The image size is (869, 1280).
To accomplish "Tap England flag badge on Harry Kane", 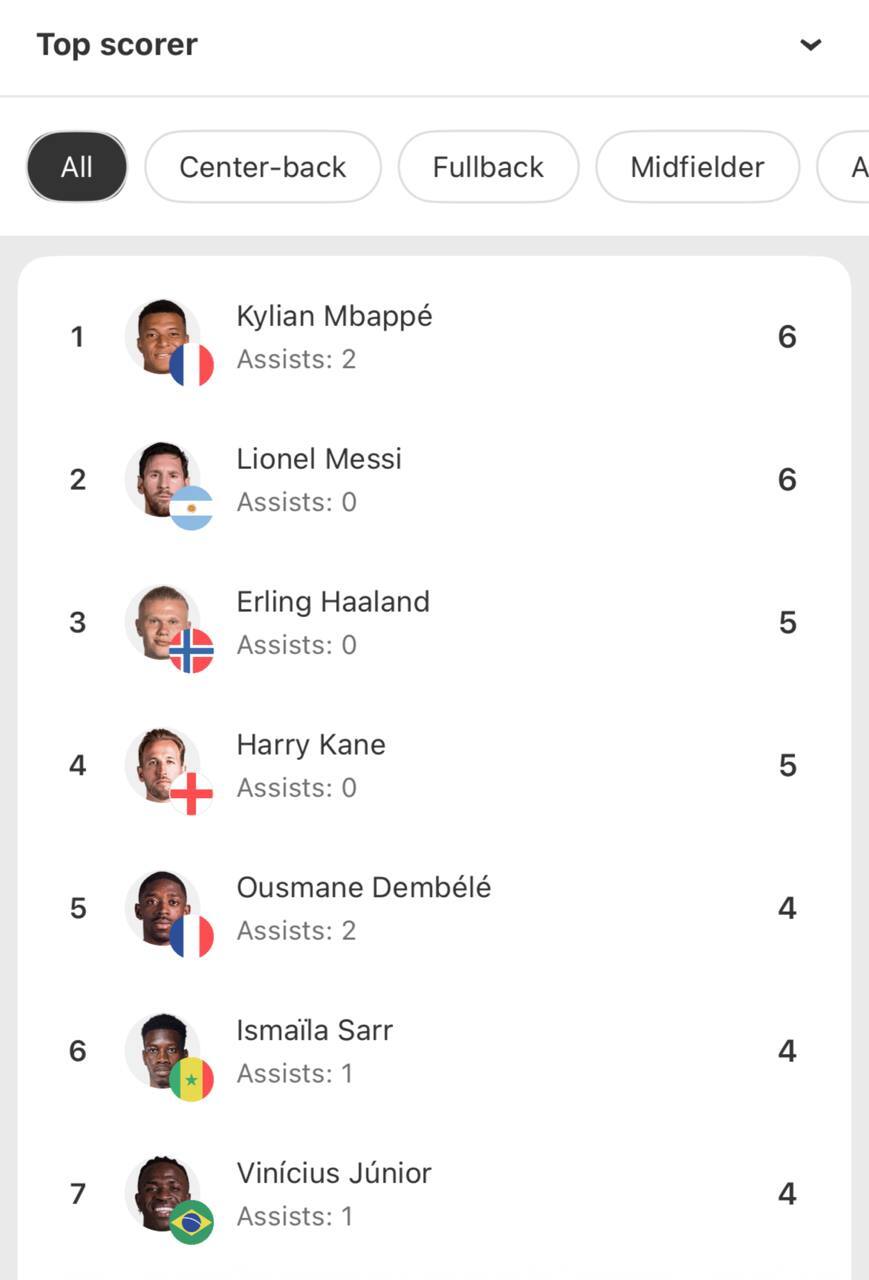I will [191, 794].
